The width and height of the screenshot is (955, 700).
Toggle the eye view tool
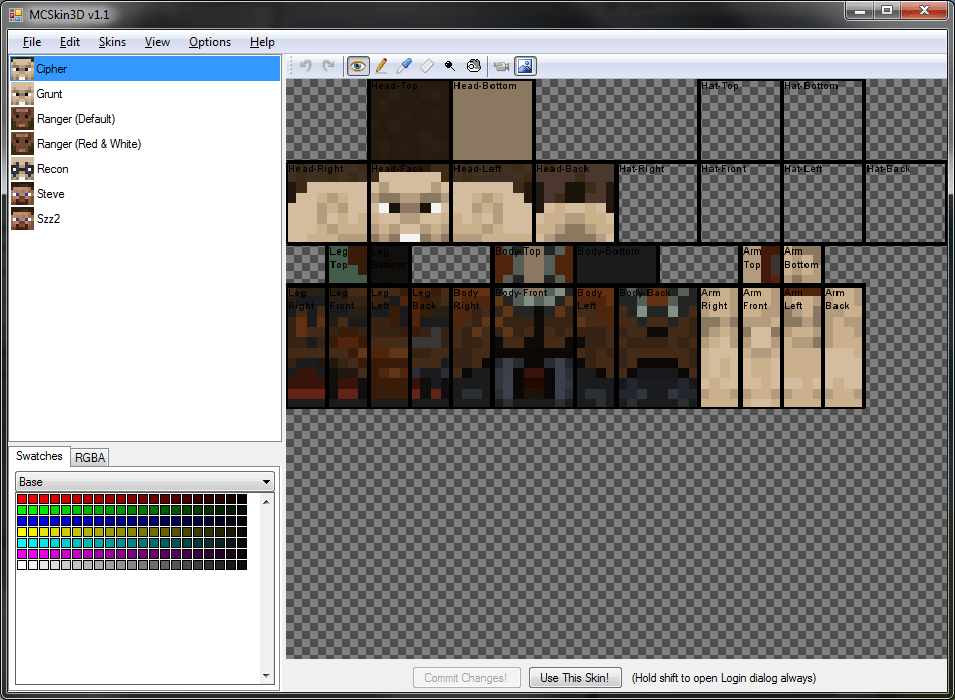[358, 66]
